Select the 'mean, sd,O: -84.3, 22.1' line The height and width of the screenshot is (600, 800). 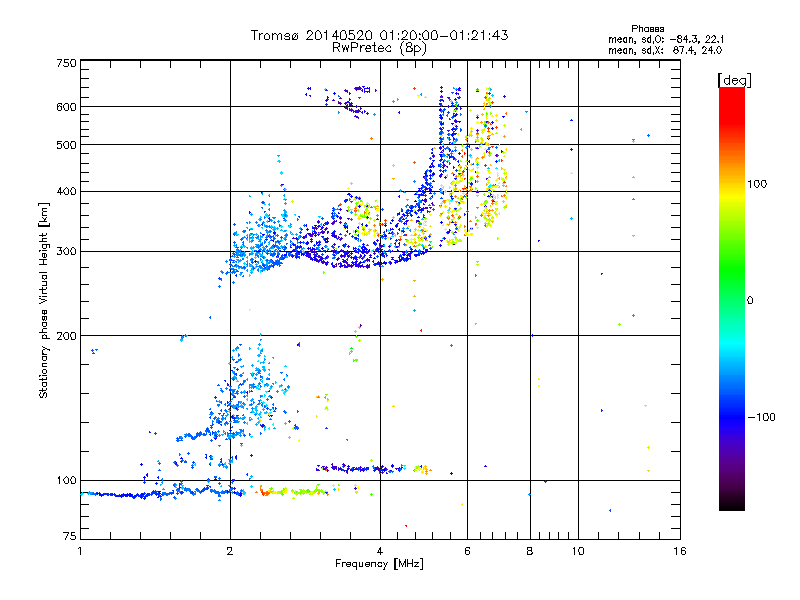666,39
